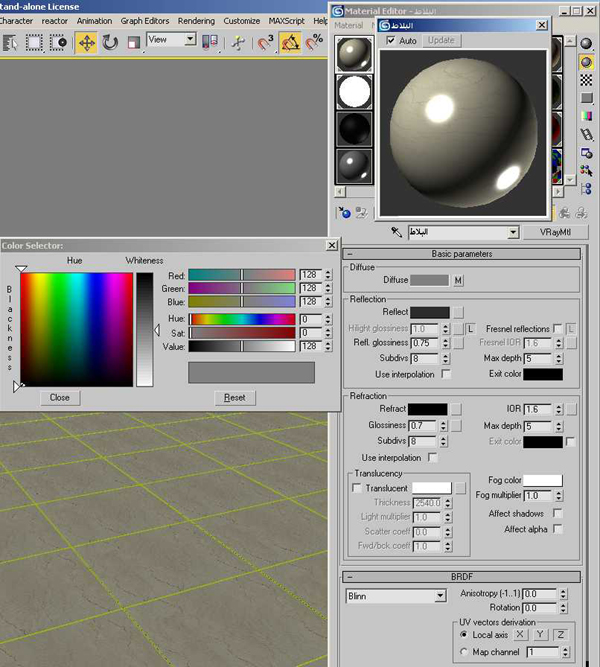600x667 pixels.
Task: Click the Fog color white swatch
Action: tap(543, 481)
